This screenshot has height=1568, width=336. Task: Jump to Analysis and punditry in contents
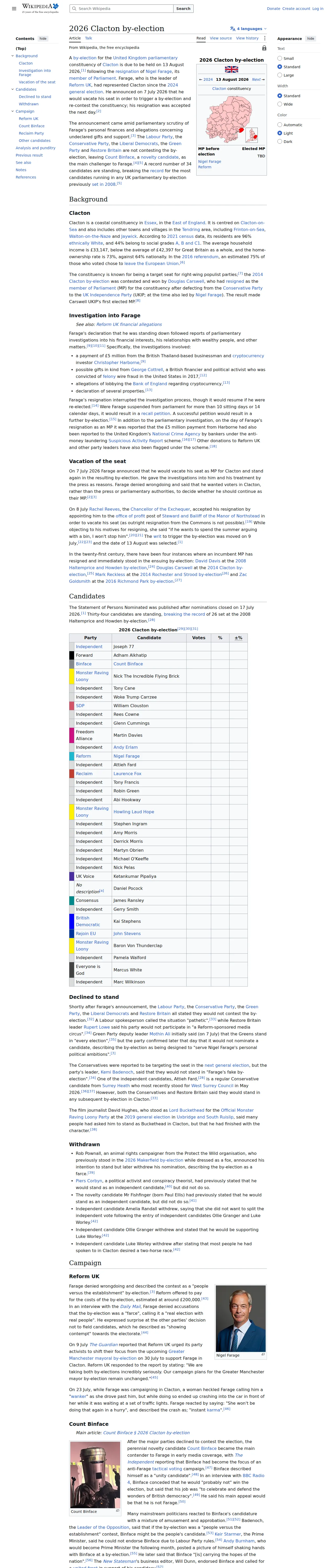pyautogui.click(x=35, y=148)
